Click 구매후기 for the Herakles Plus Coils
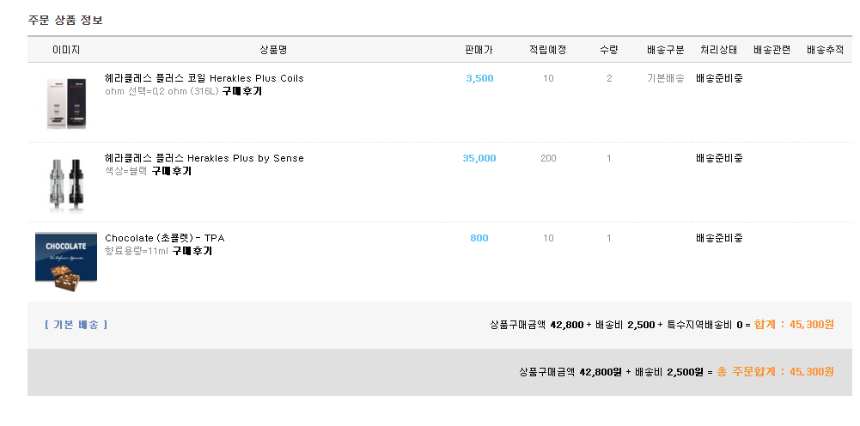This screenshot has height=426, width=860. (241, 91)
